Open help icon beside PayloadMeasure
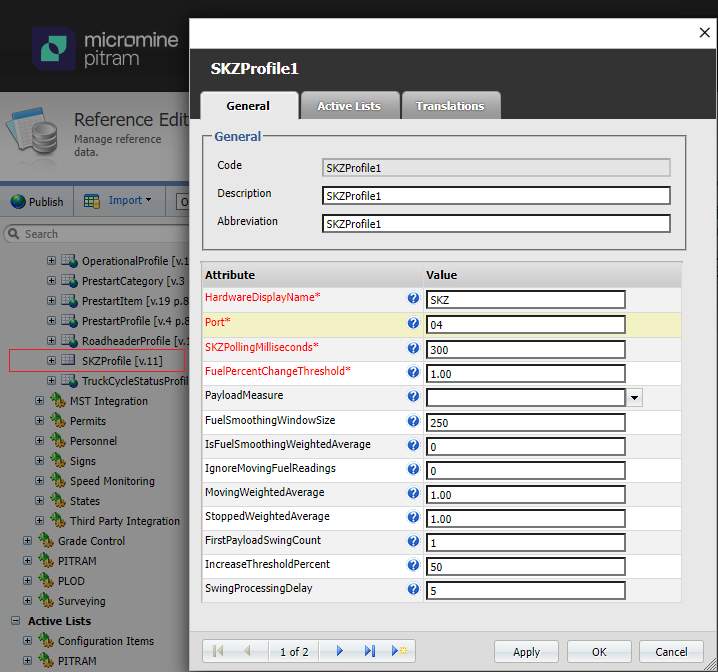 point(413,396)
